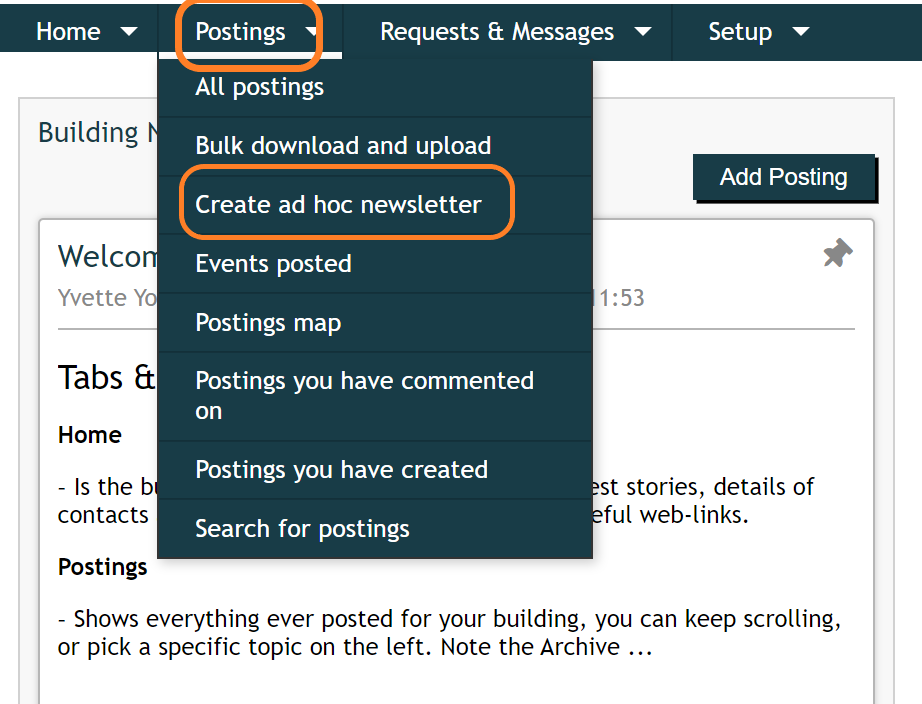Open the Setup navigation menu
This screenshot has height=704, width=922.
[741, 31]
